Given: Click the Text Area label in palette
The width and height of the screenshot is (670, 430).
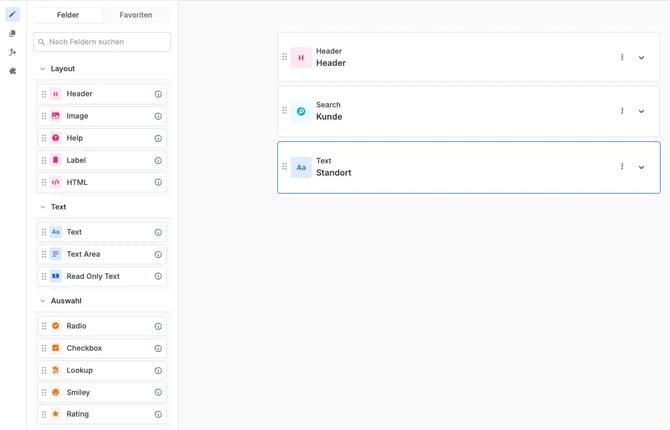Looking at the screenshot, I should [83, 254].
